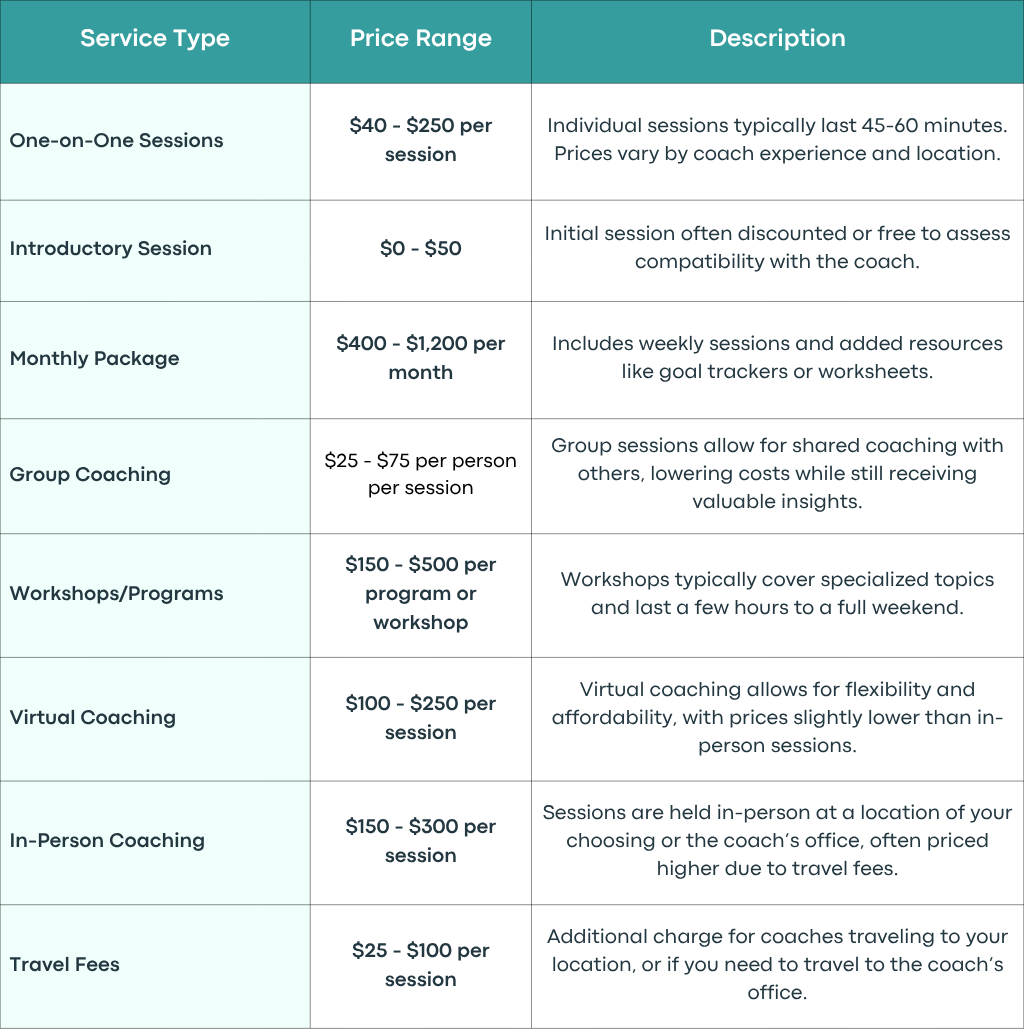The height and width of the screenshot is (1029, 1024).
Task: Click the Description column header
Action: click(x=777, y=38)
